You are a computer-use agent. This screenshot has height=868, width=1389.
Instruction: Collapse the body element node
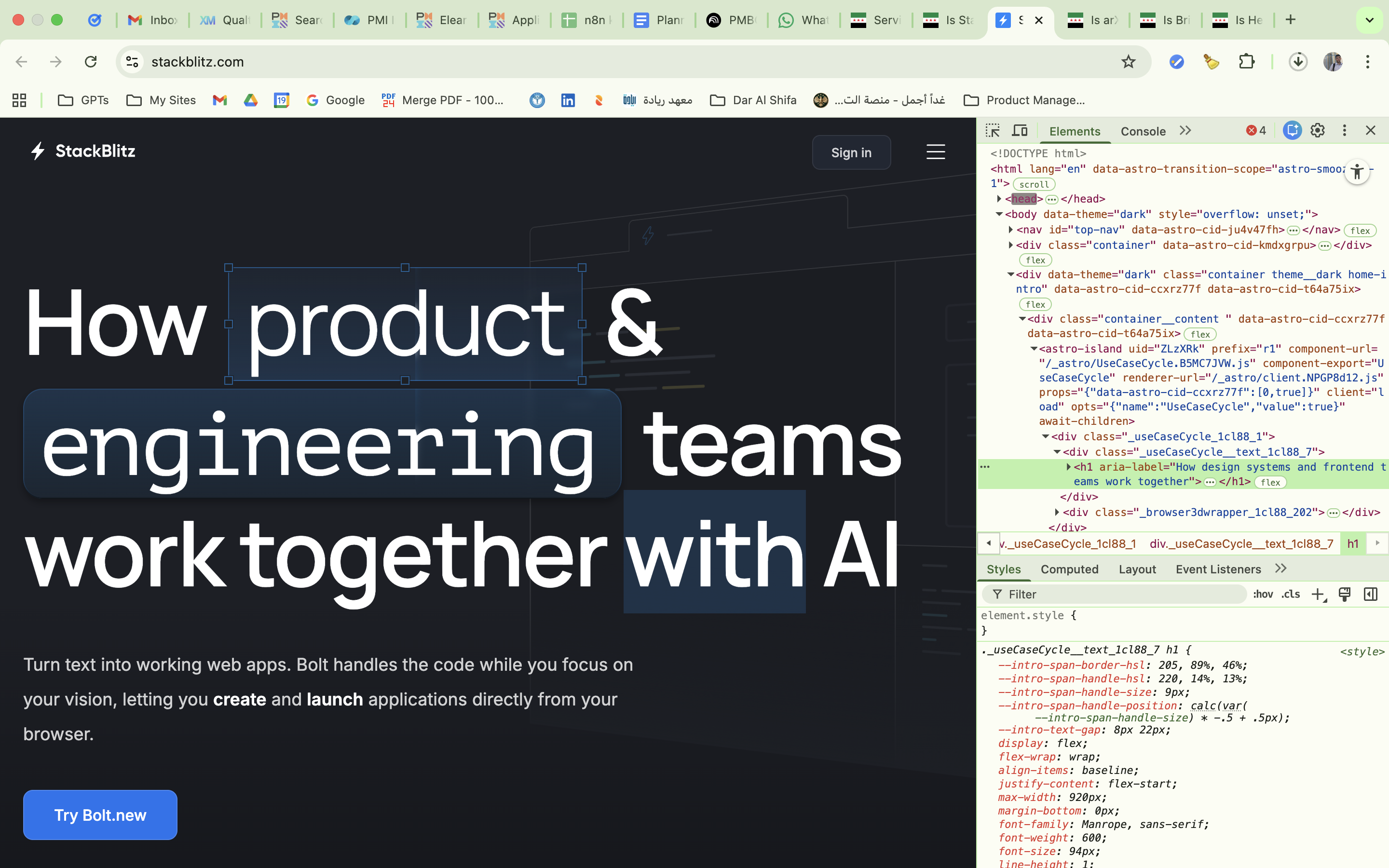pyautogui.click(x=999, y=214)
